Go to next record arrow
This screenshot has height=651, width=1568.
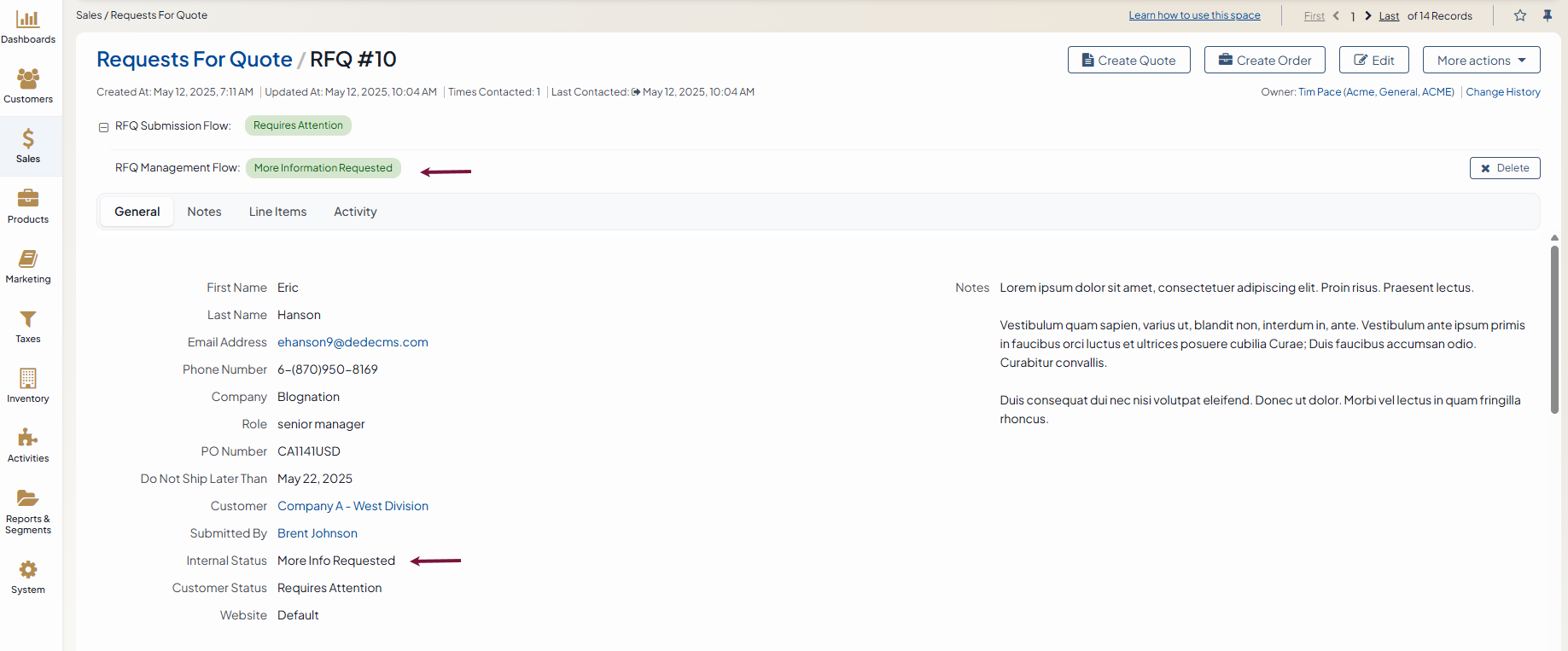coord(1368,15)
